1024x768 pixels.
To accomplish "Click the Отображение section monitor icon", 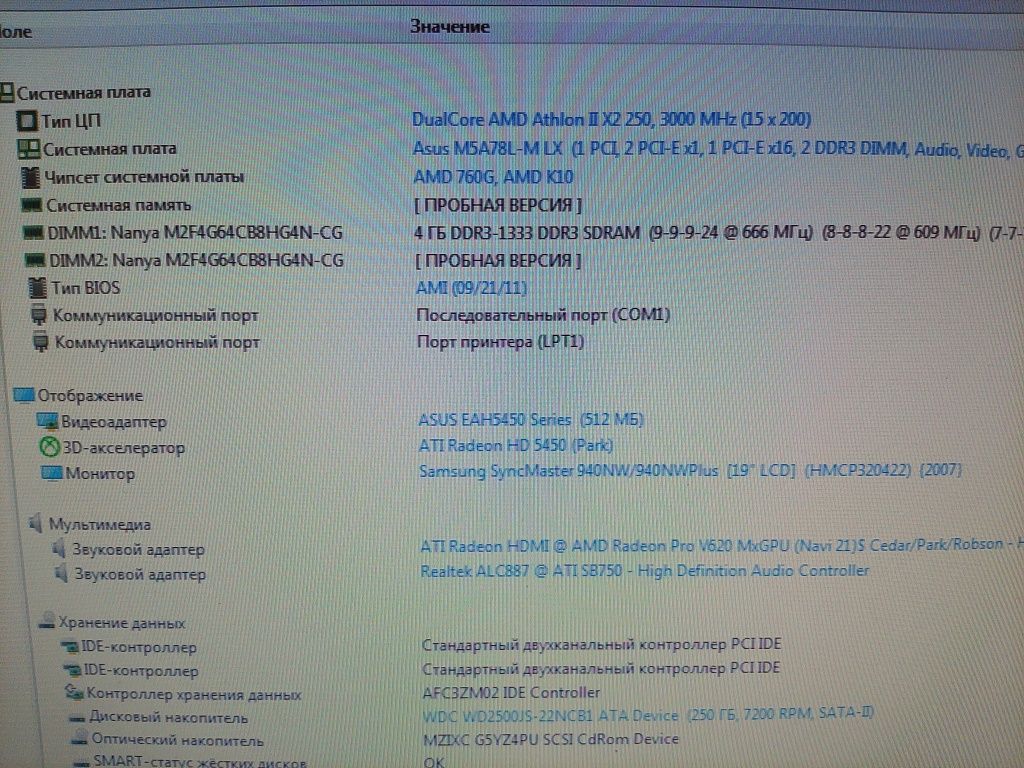I will pos(24,395).
